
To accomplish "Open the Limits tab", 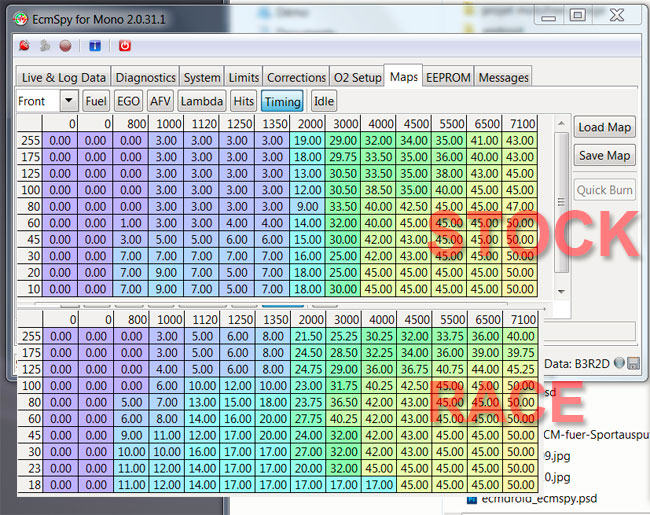I will tap(244, 77).
